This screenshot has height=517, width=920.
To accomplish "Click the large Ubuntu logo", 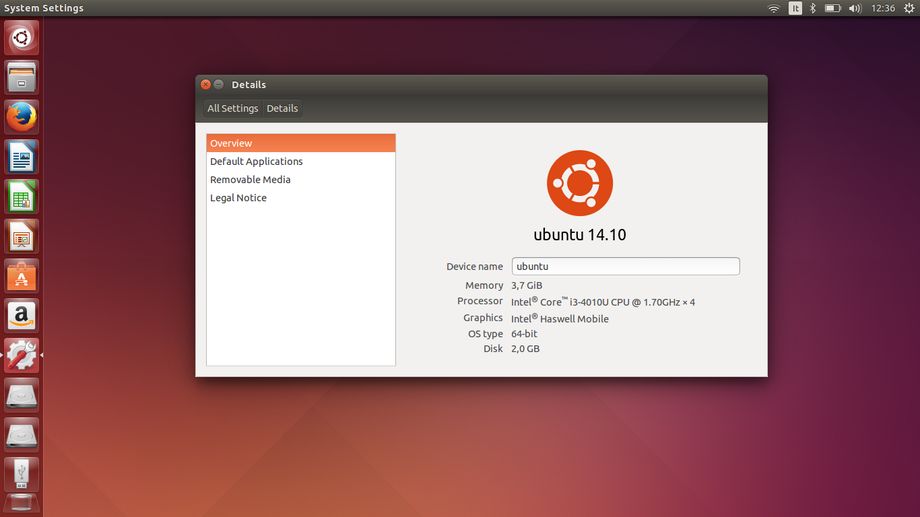I will (580, 183).
